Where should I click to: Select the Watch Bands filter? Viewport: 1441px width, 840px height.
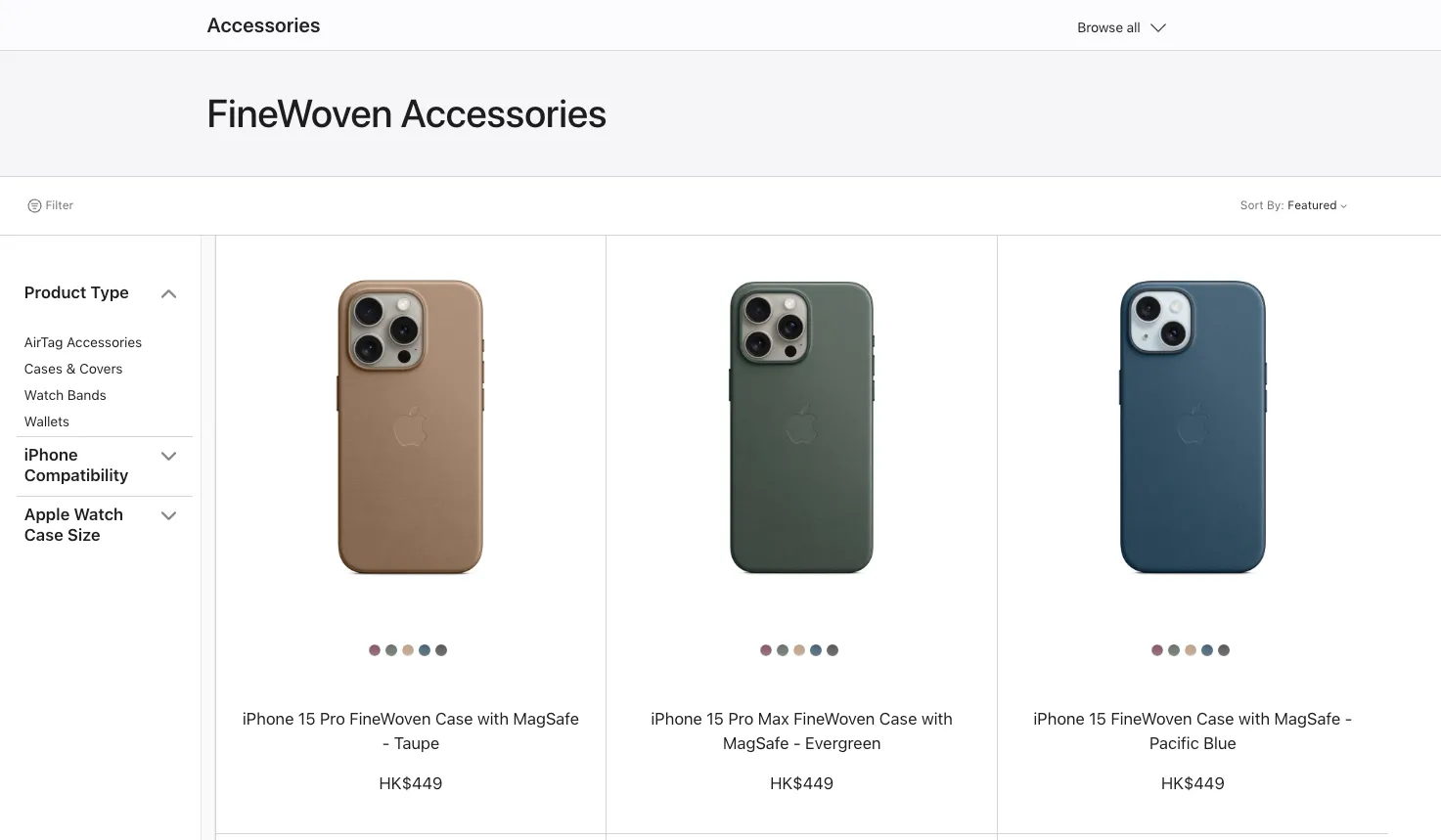(x=65, y=395)
